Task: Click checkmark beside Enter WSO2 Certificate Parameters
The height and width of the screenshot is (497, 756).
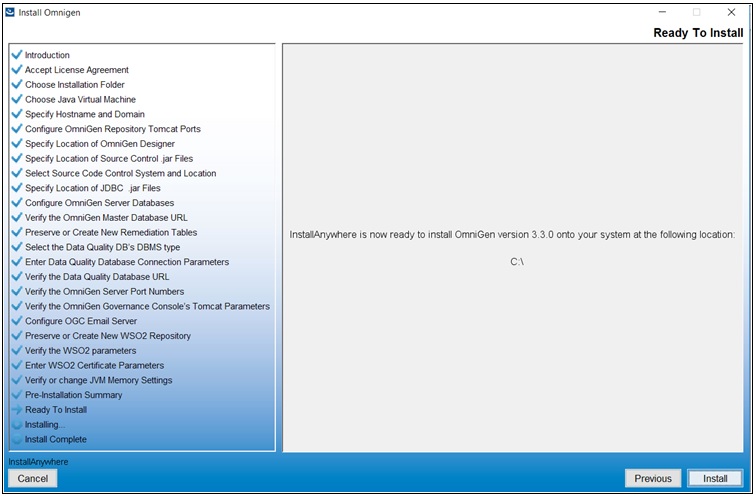Action: click(17, 365)
